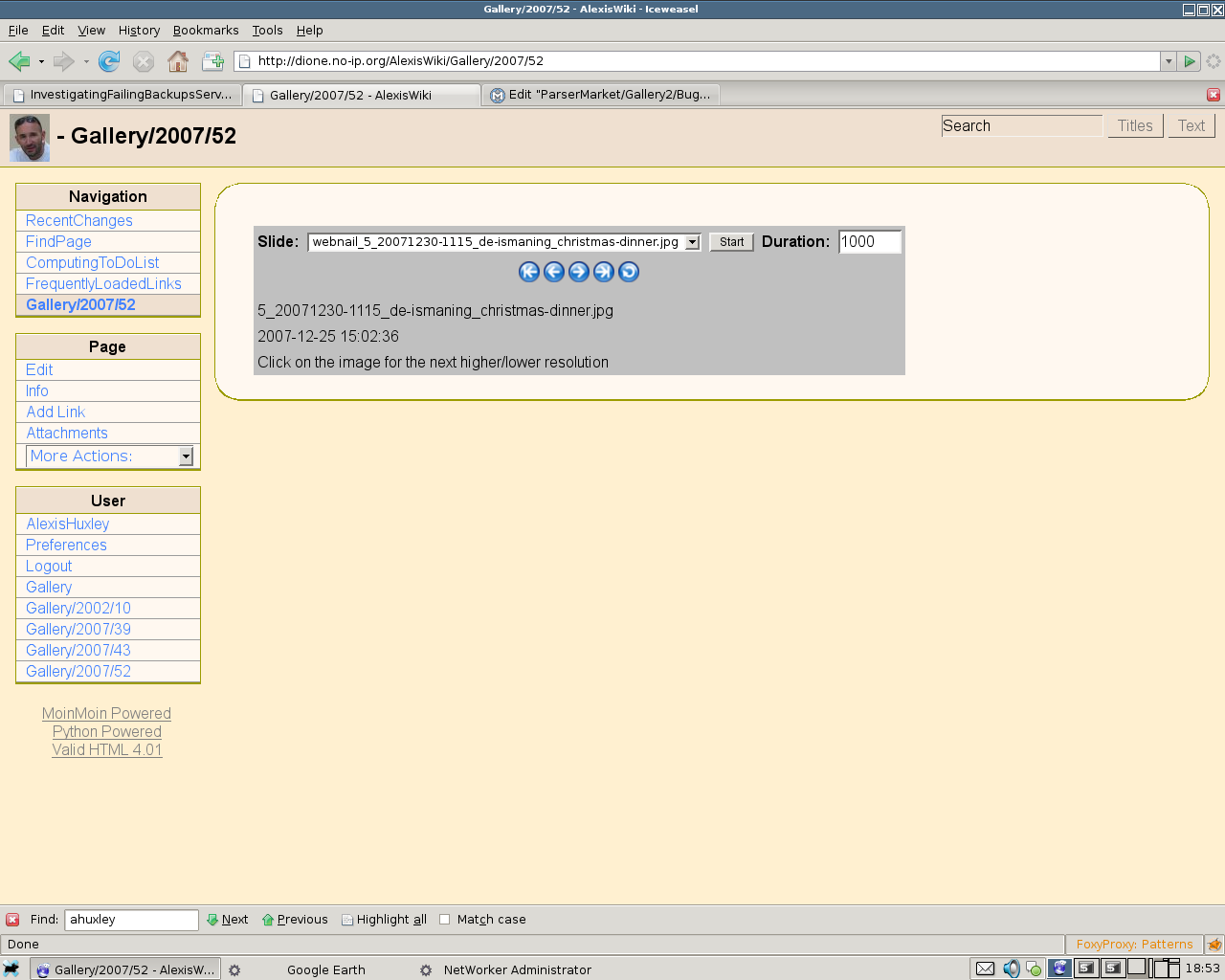Open the RecentChanges navigation link

[x=79, y=221]
